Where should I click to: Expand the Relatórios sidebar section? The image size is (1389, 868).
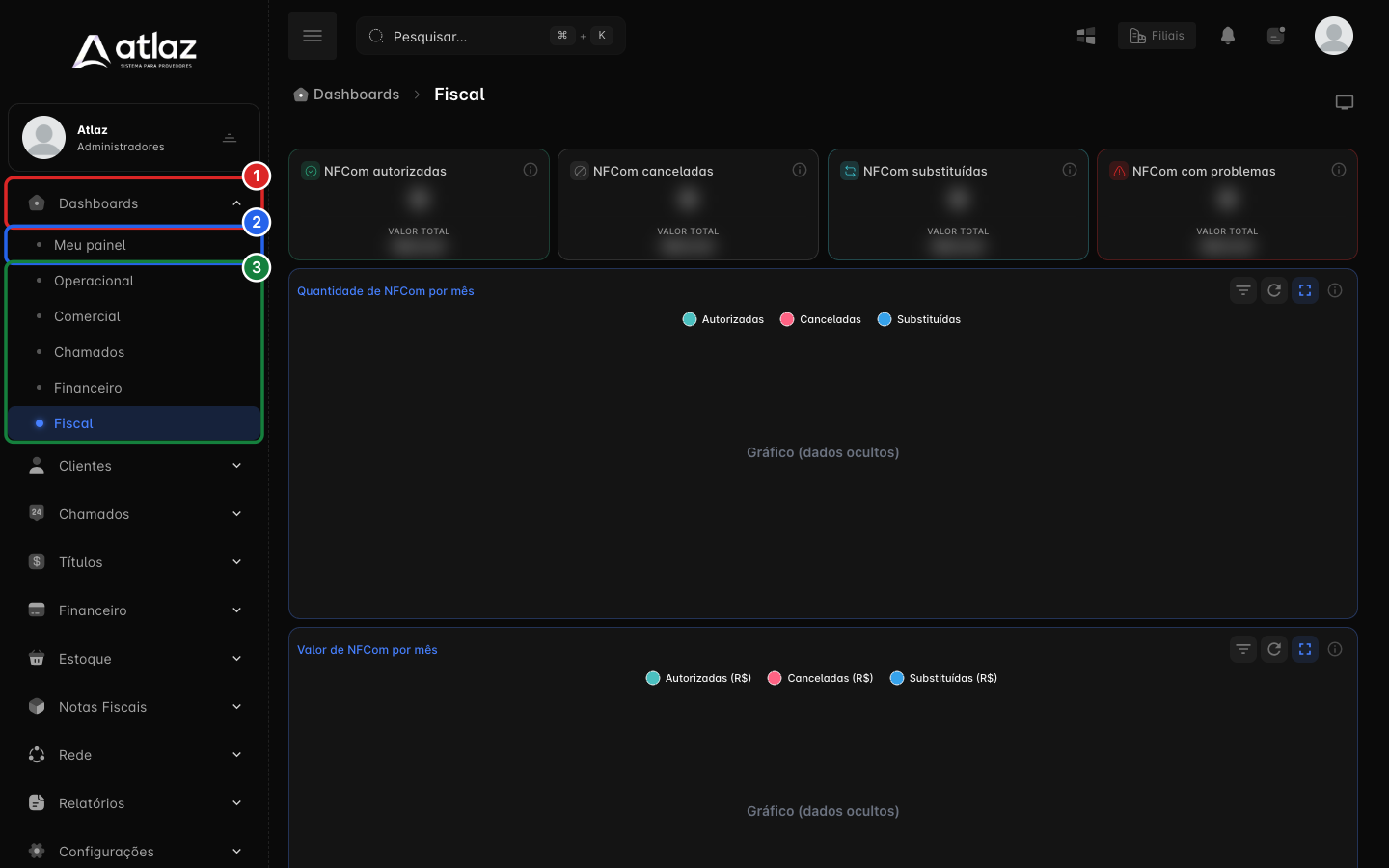(x=134, y=803)
